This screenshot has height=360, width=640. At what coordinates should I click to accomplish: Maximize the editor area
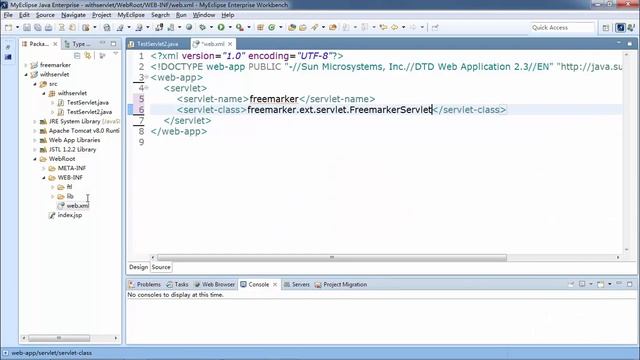point(630,43)
